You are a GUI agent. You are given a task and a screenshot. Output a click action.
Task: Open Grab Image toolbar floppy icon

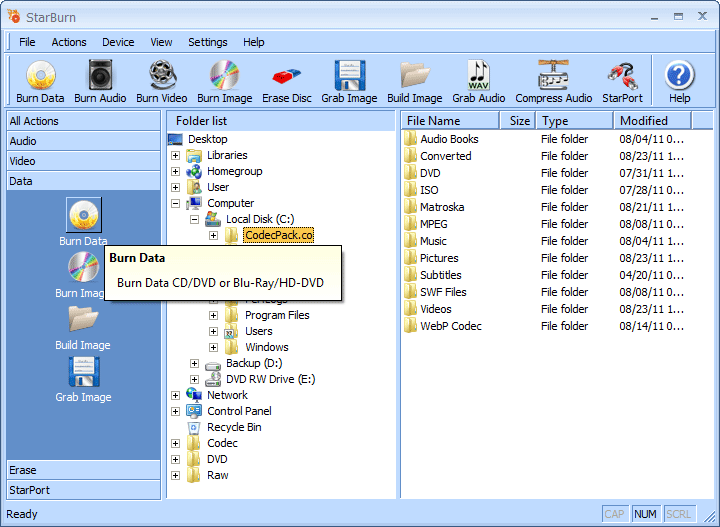349,75
